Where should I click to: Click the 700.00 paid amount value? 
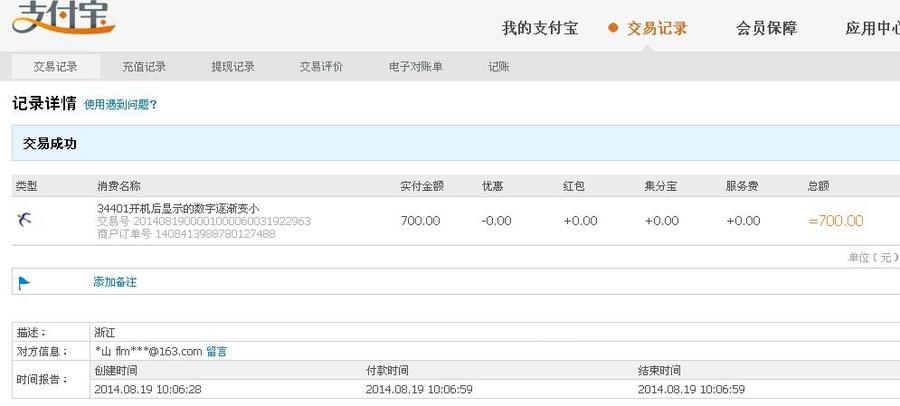[x=420, y=221]
